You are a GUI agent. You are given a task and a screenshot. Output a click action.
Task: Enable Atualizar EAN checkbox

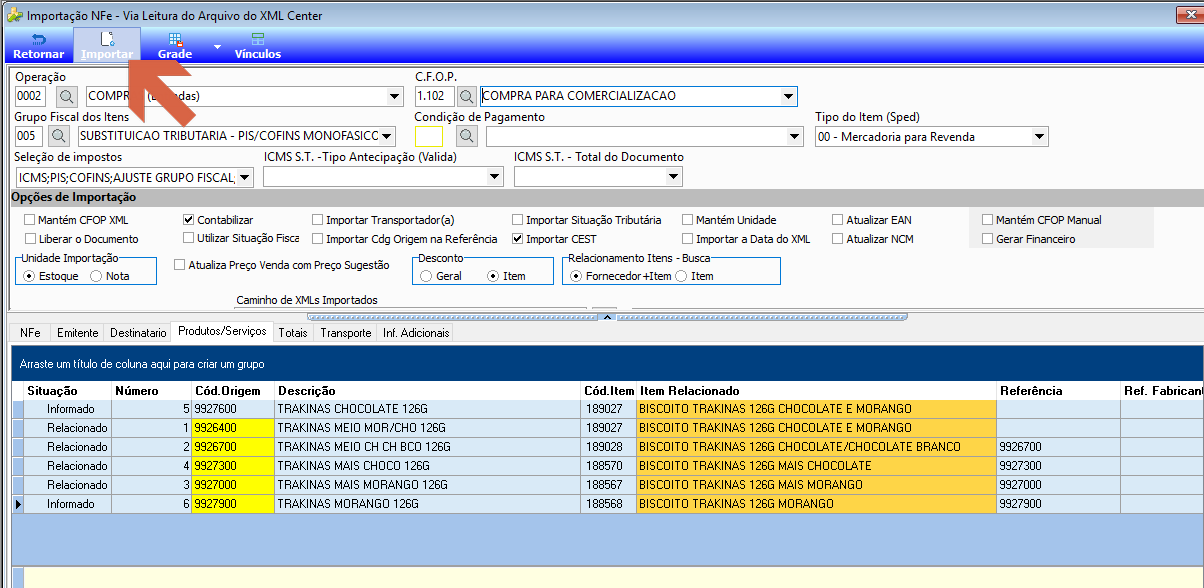click(837, 220)
